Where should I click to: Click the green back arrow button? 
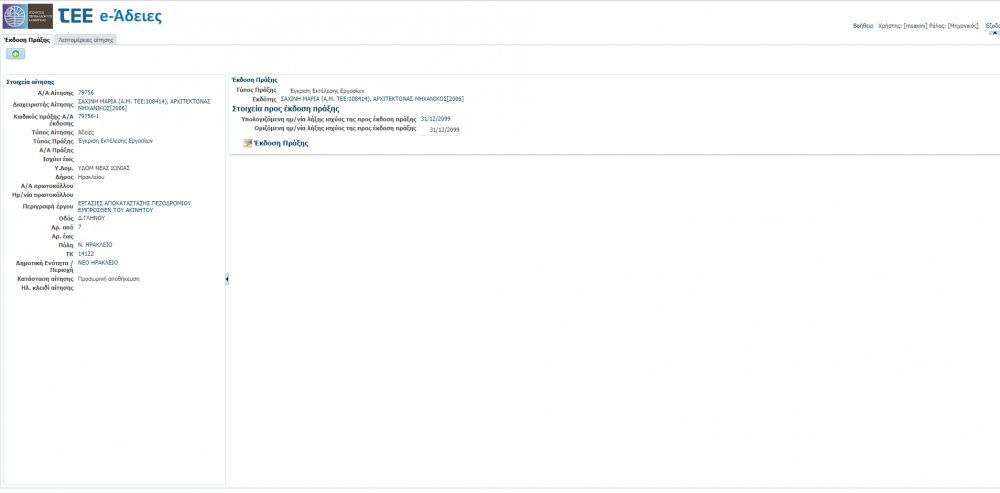(16, 54)
